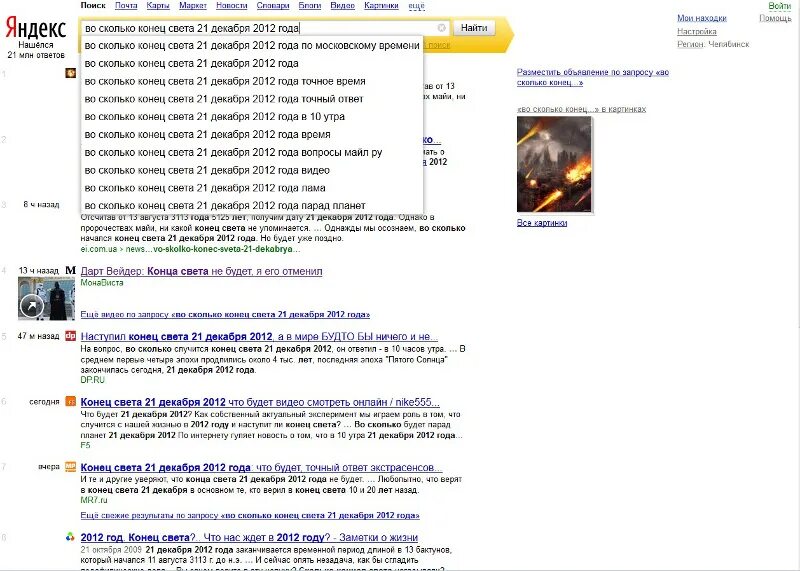Open Новости in top navigation
800x571 pixels.
[x=232, y=6]
